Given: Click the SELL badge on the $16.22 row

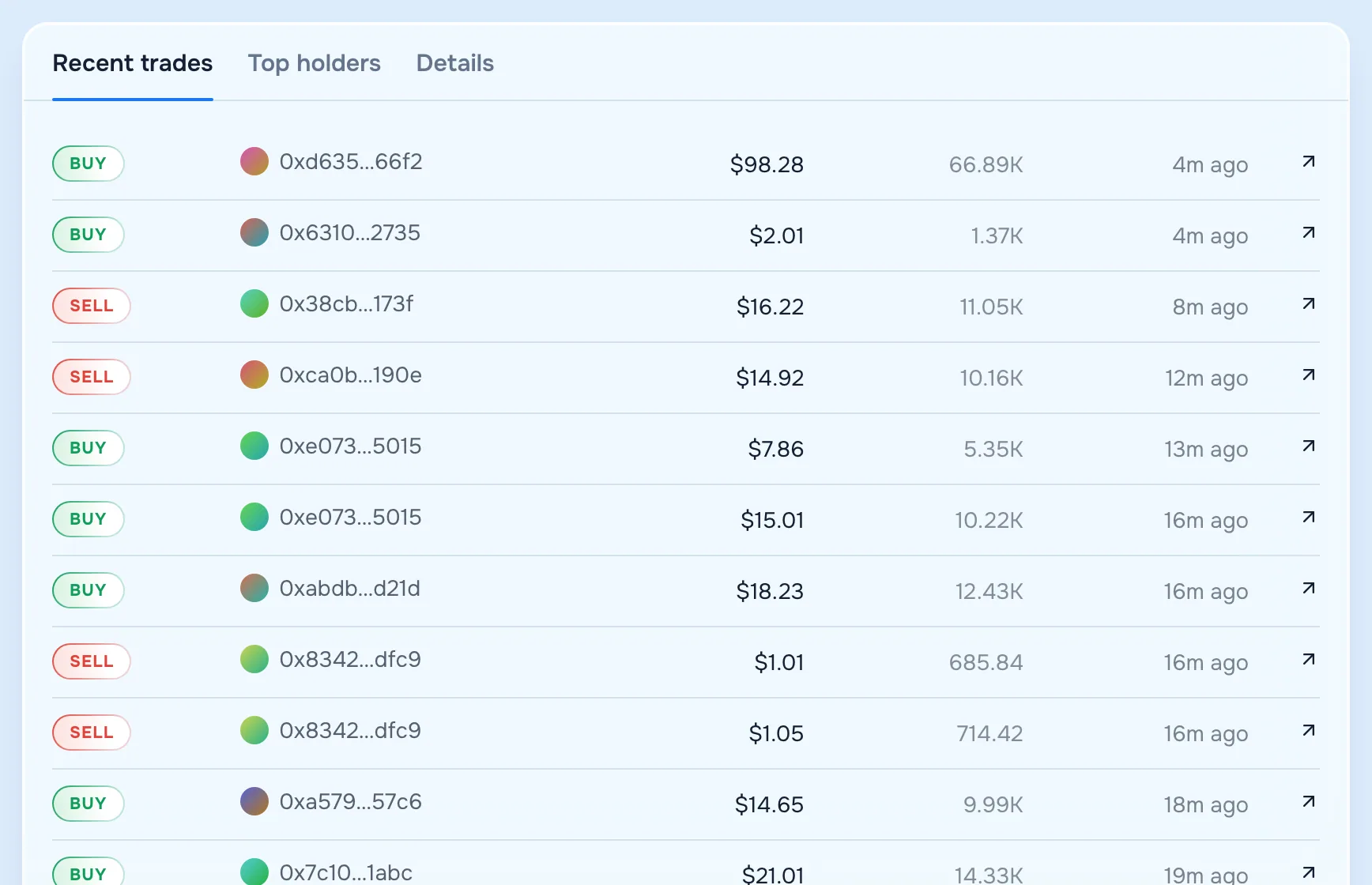Looking at the screenshot, I should click(x=92, y=306).
